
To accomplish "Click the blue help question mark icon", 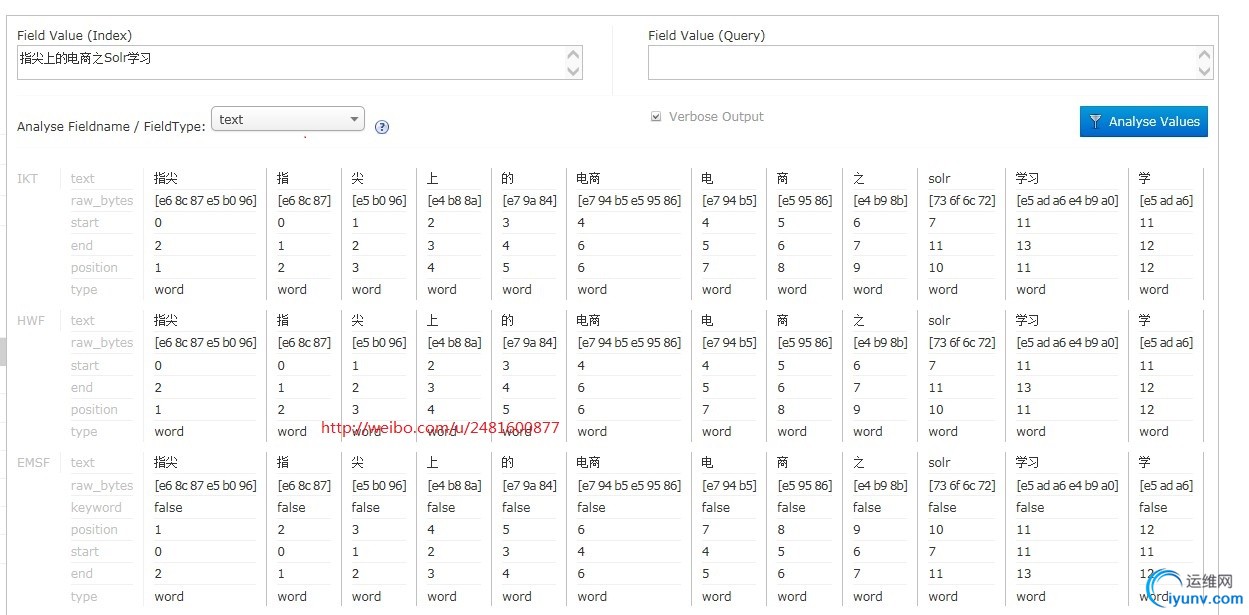I will click(x=381, y=127).
